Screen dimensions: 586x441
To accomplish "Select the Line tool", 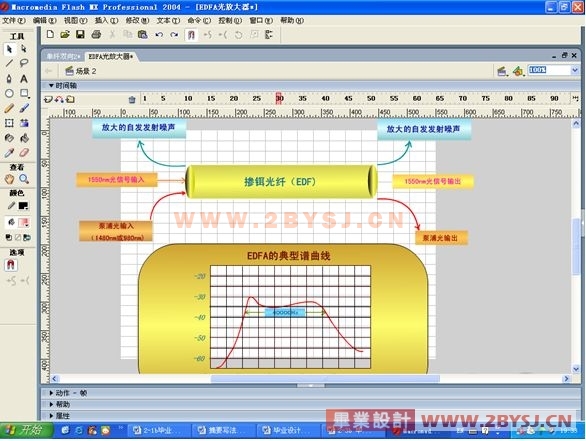I will click(x=9, y=63).
